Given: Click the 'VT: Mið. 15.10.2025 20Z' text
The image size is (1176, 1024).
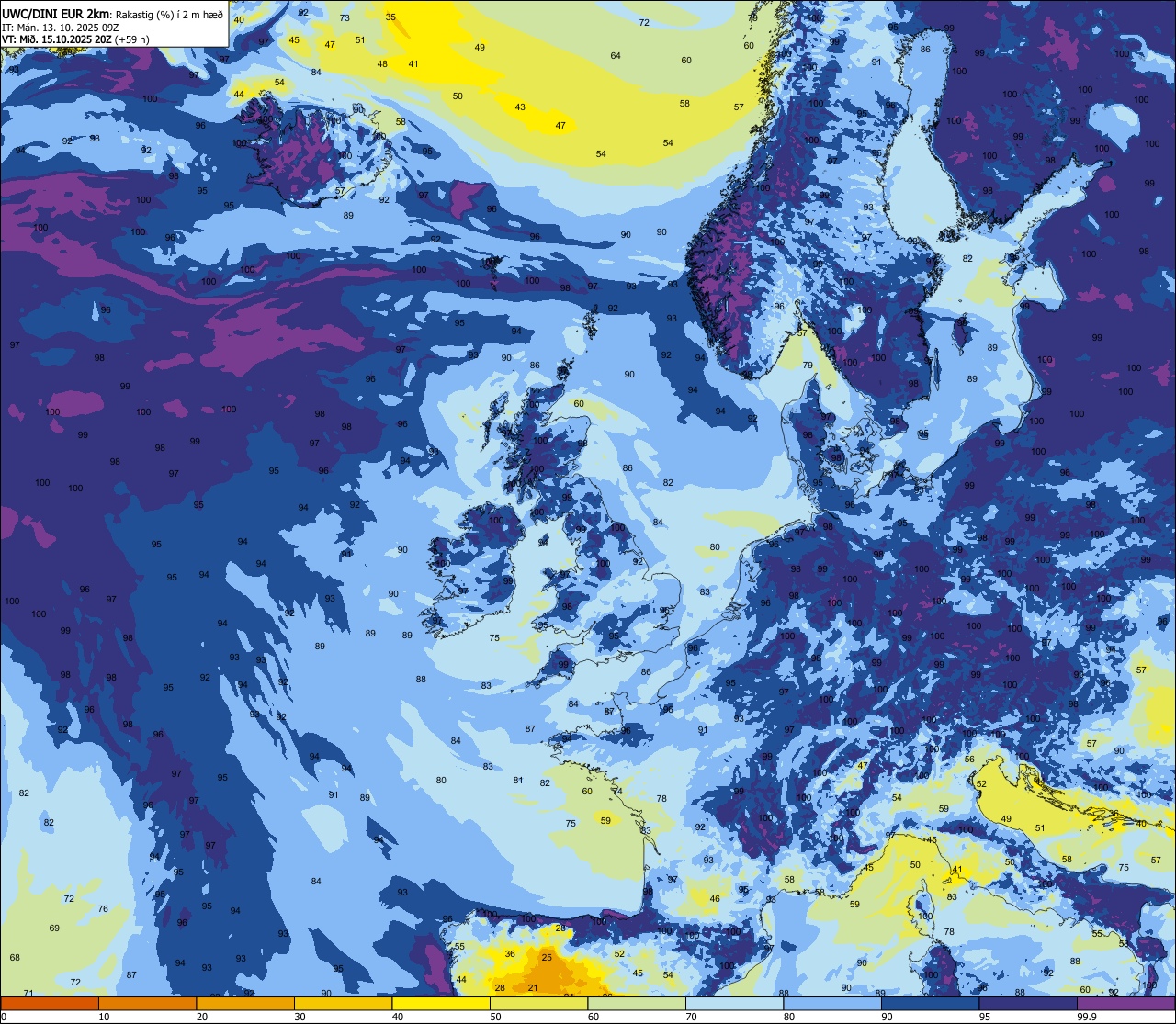Looking at the screenshot, I should click(57, 39).
